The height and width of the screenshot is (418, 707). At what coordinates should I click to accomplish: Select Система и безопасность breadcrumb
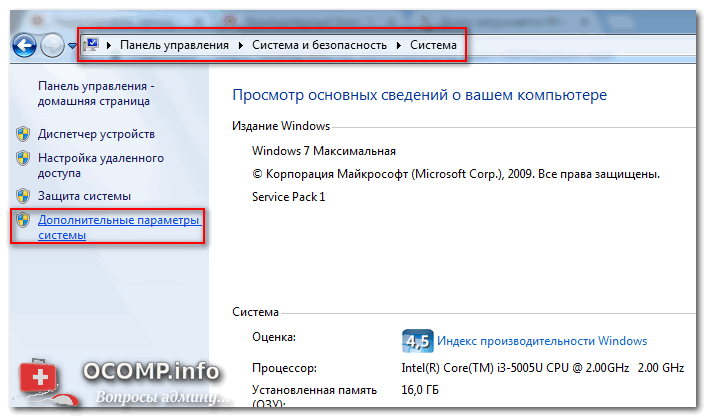(319, 45)
